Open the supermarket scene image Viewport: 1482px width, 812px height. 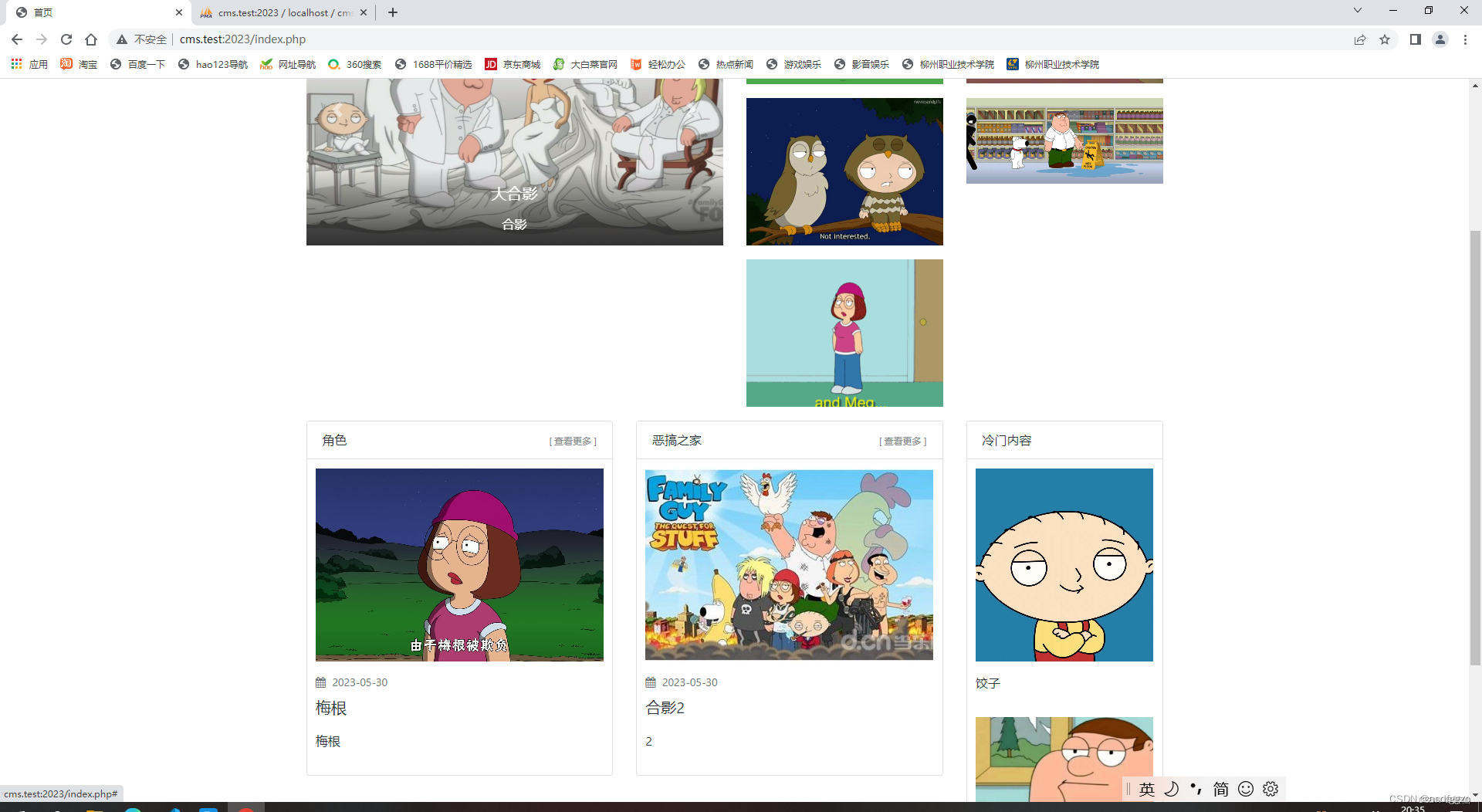(1064, 140)
